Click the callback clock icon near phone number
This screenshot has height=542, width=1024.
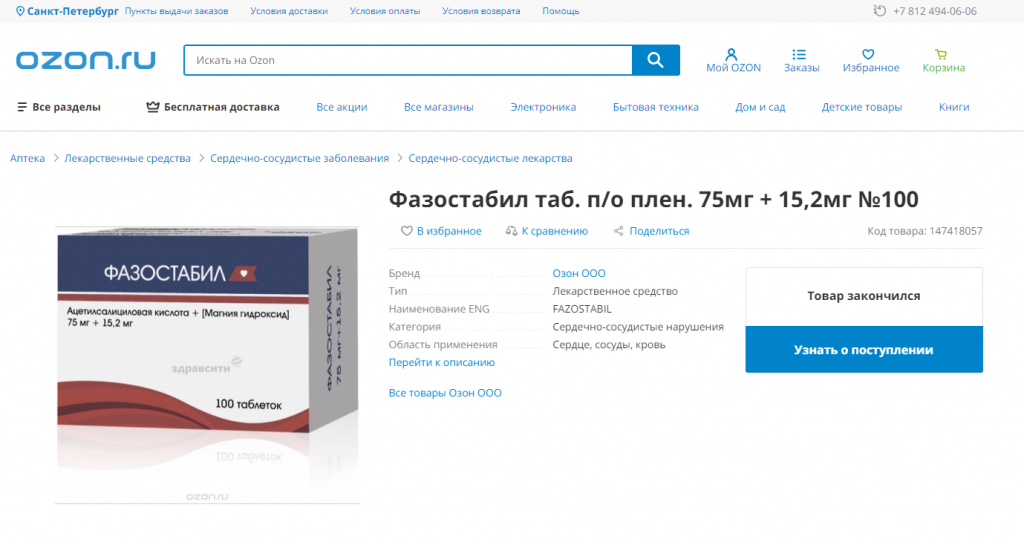[x=880, y=11]
